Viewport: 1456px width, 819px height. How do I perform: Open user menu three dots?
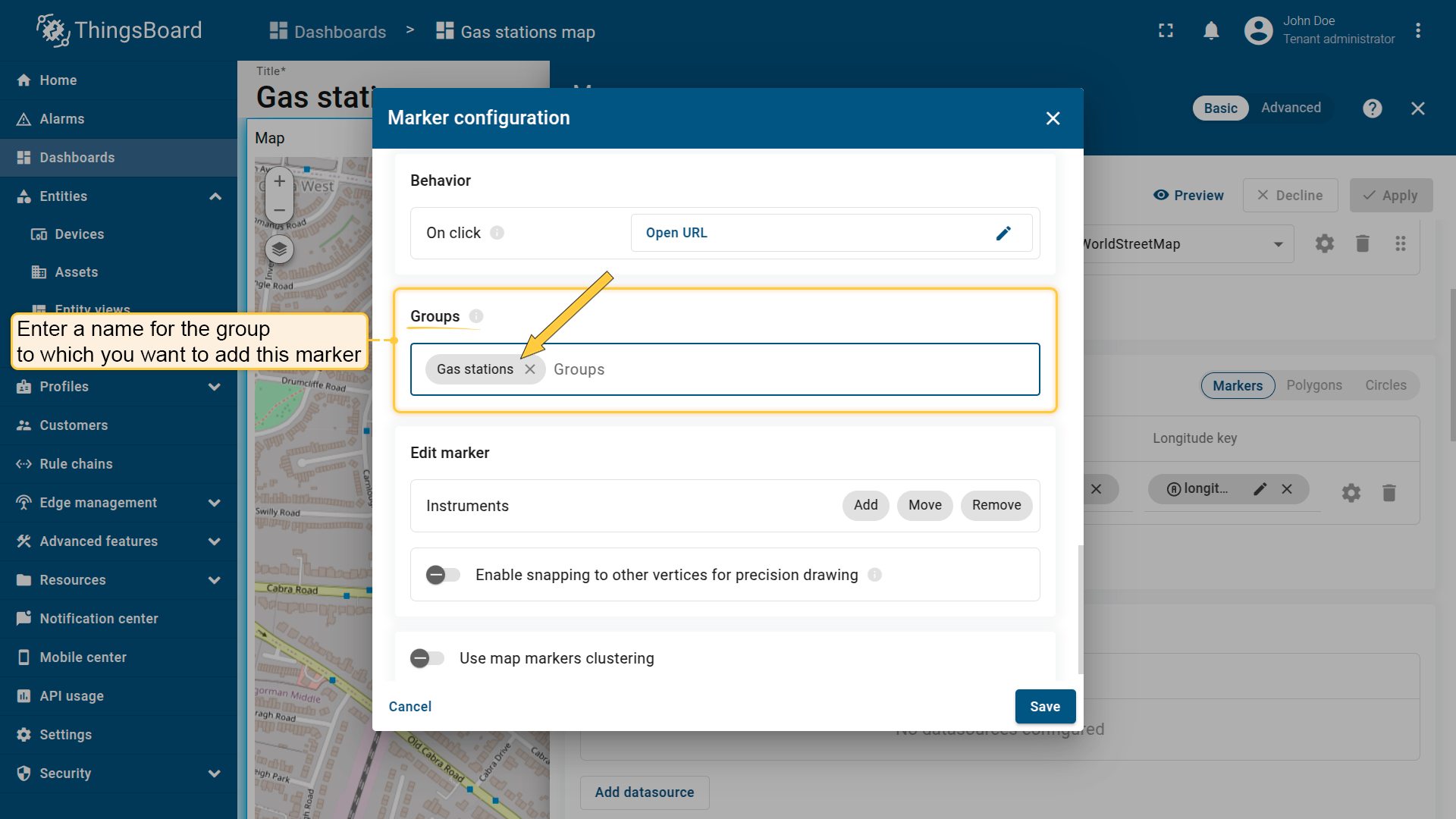point(1417,31)
